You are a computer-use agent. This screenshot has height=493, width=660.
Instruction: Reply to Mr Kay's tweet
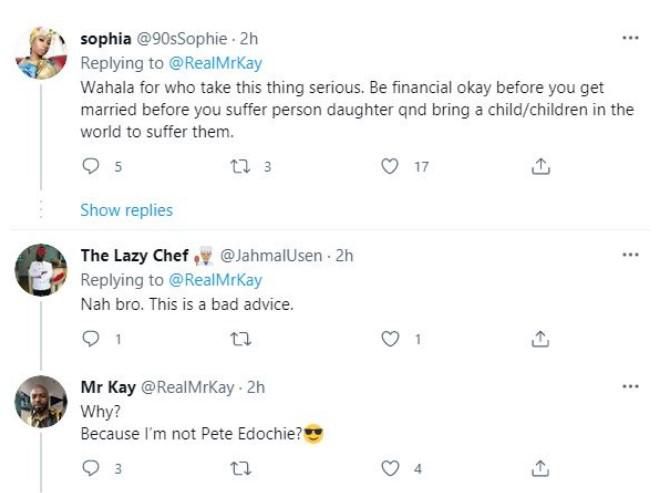[89, 467]
